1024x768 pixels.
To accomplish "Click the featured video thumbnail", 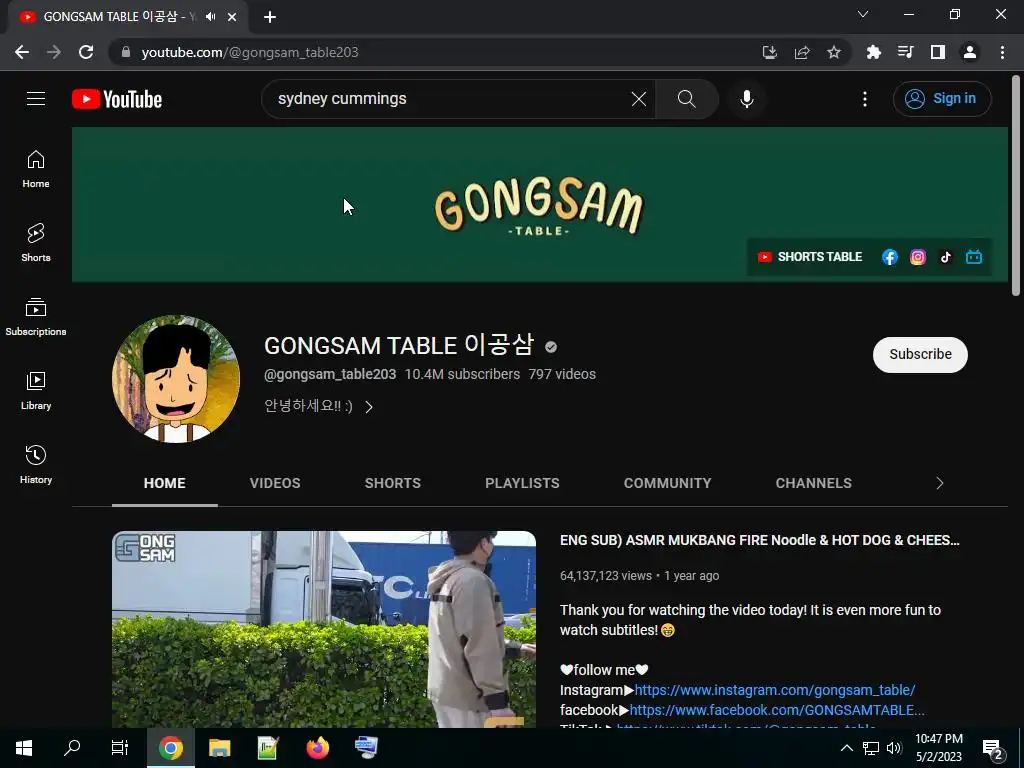I will click(x=324, y=629).
